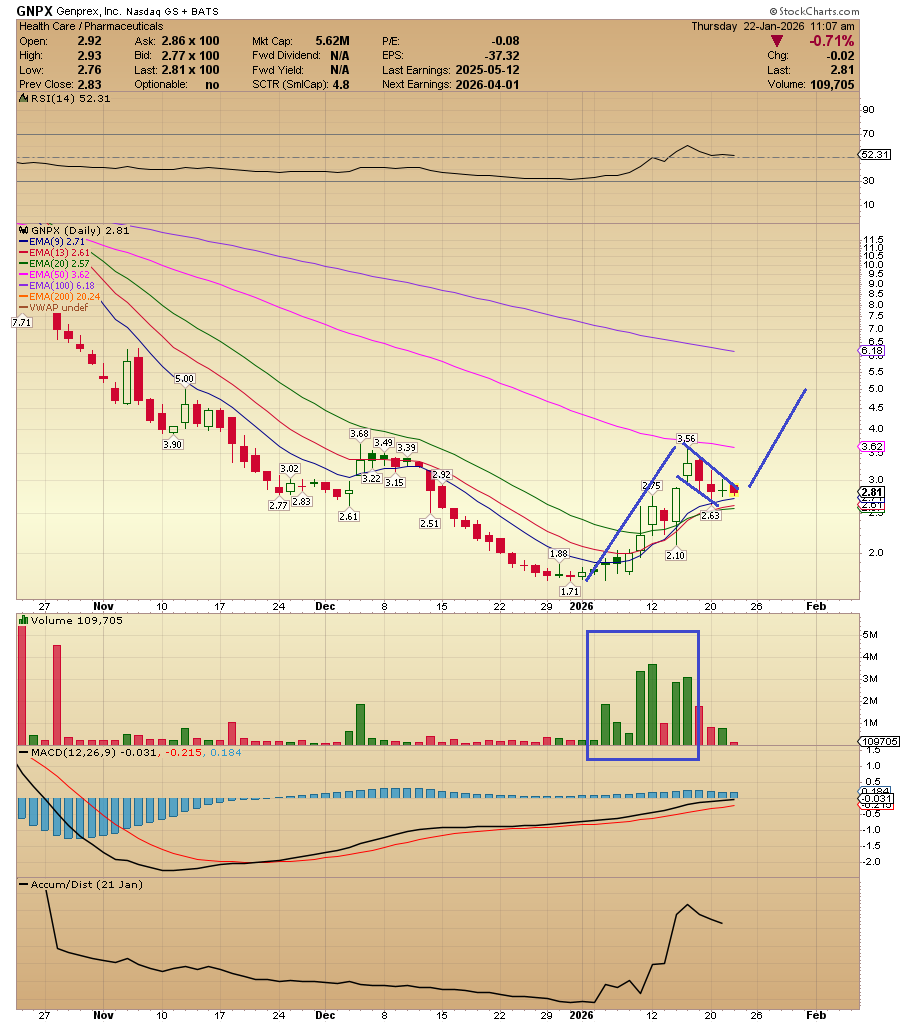Click the 2.51 low price label
Screen dimensions: 900x1023
[429, 523]
